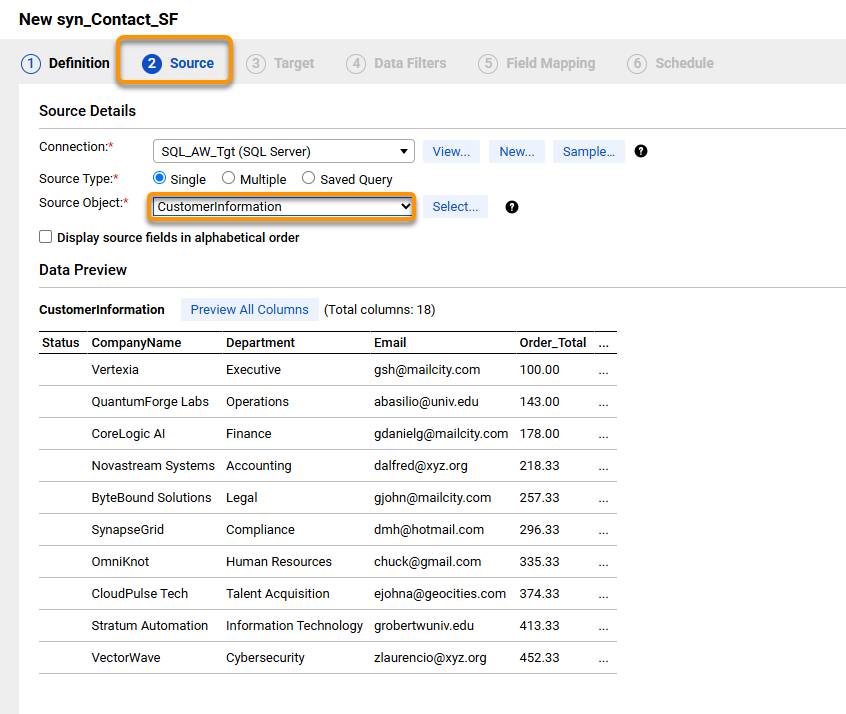Click the Stratum Automation cell
This screenshot has width=846, height=714.
point(149,625)
